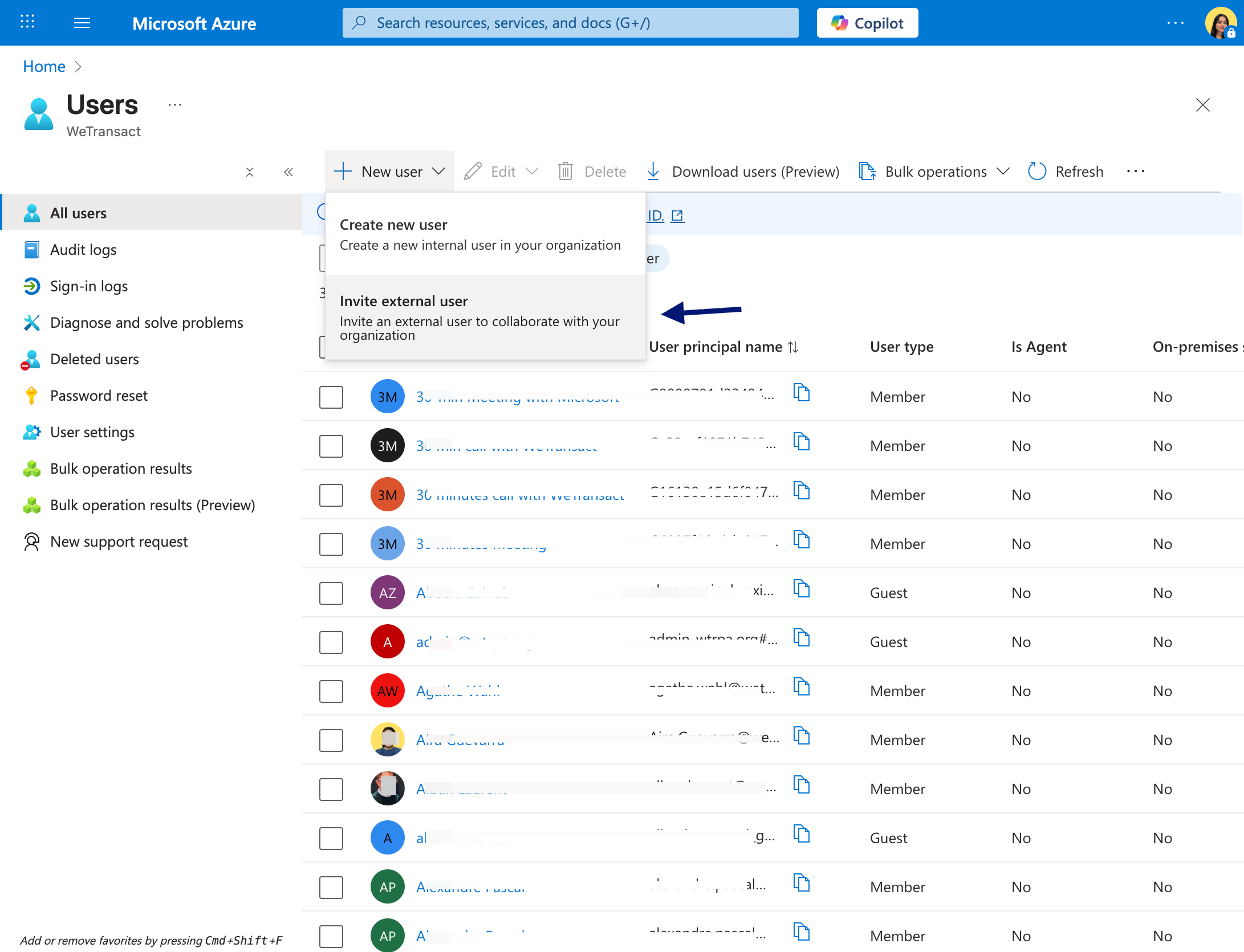Copy principal name of first 3M user
The image size is (1244, 952).
802,393
